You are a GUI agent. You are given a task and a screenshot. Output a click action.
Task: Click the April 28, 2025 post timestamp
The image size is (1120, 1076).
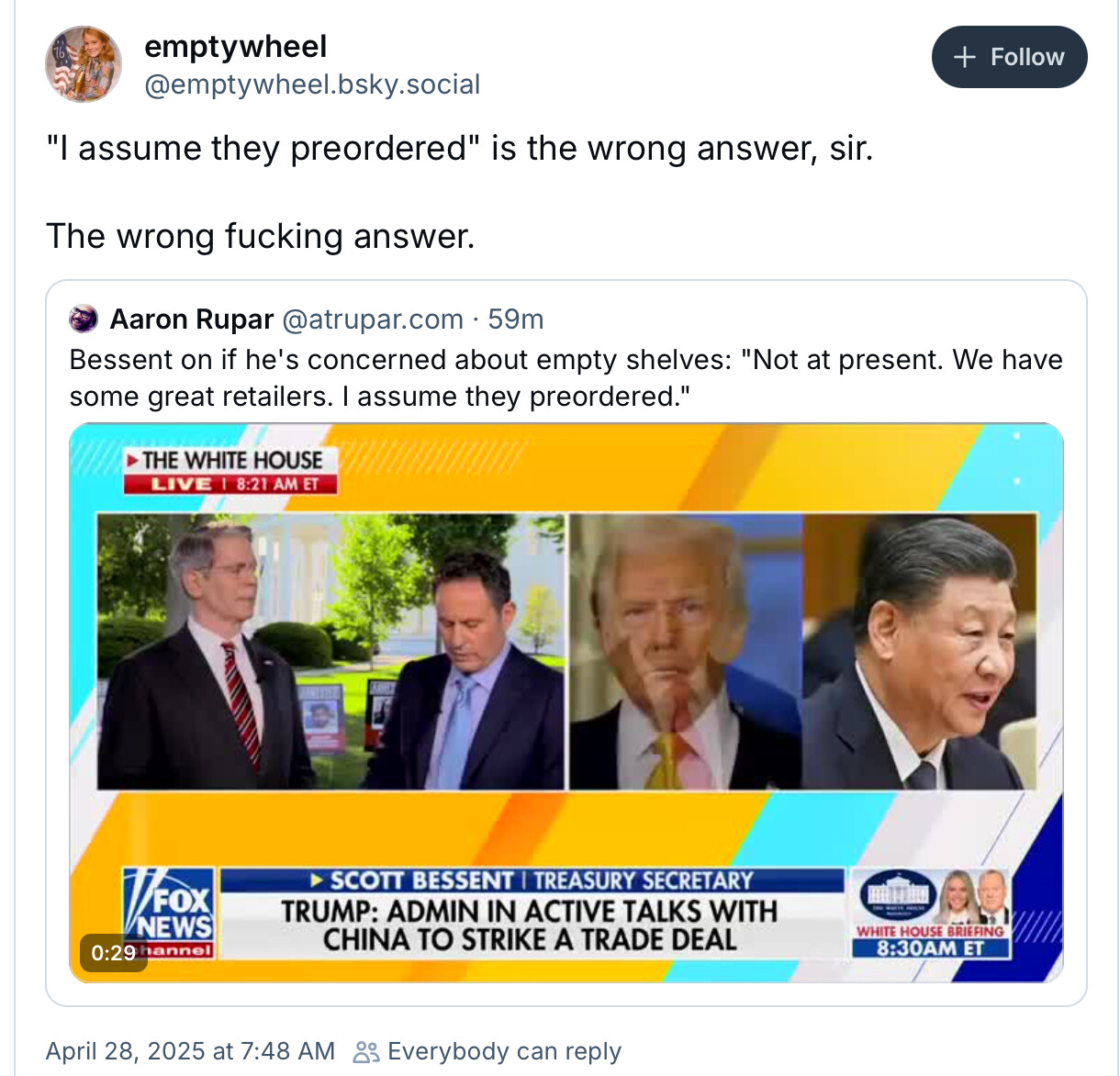(190, 1050)
